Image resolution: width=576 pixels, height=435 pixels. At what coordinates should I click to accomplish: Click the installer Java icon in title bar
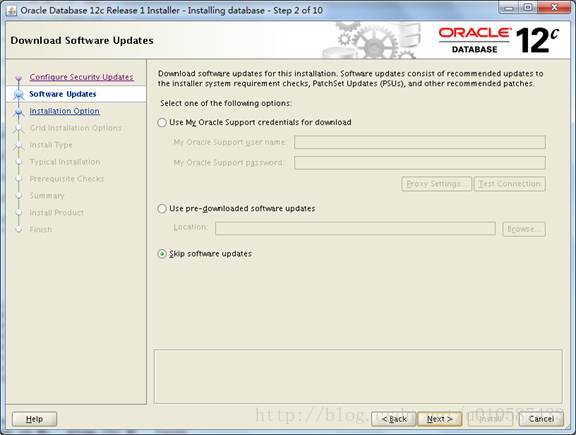(x=12, y=10)
